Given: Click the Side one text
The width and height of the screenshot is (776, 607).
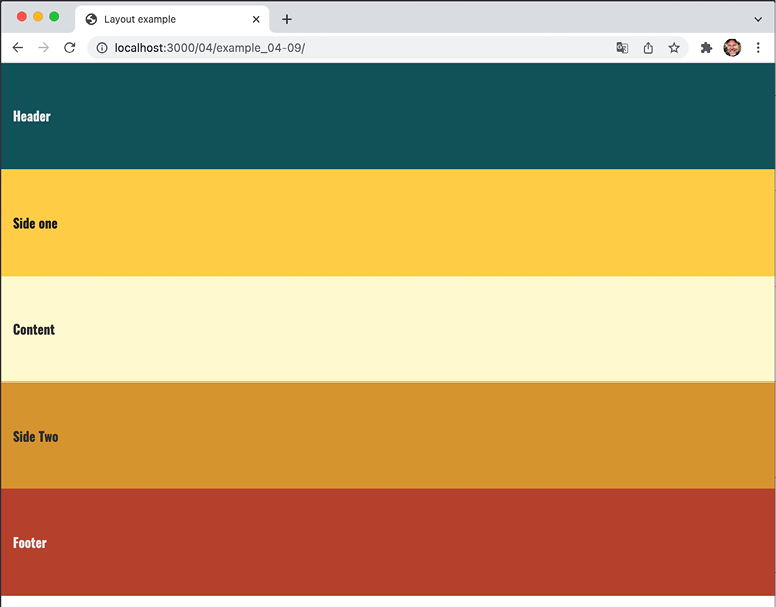Looking at the screenshot, I should click(35, 223).
